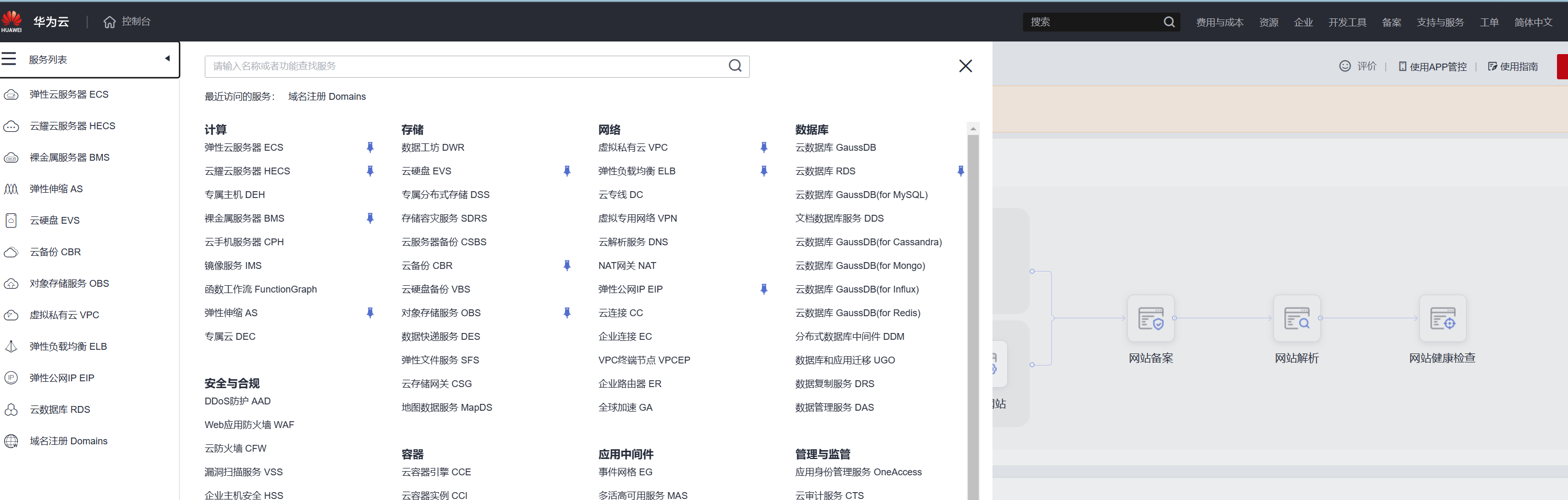Collapse the 服务列表 panel with the arrow
Screen dimensions: 1568x500
pos(168,58)
